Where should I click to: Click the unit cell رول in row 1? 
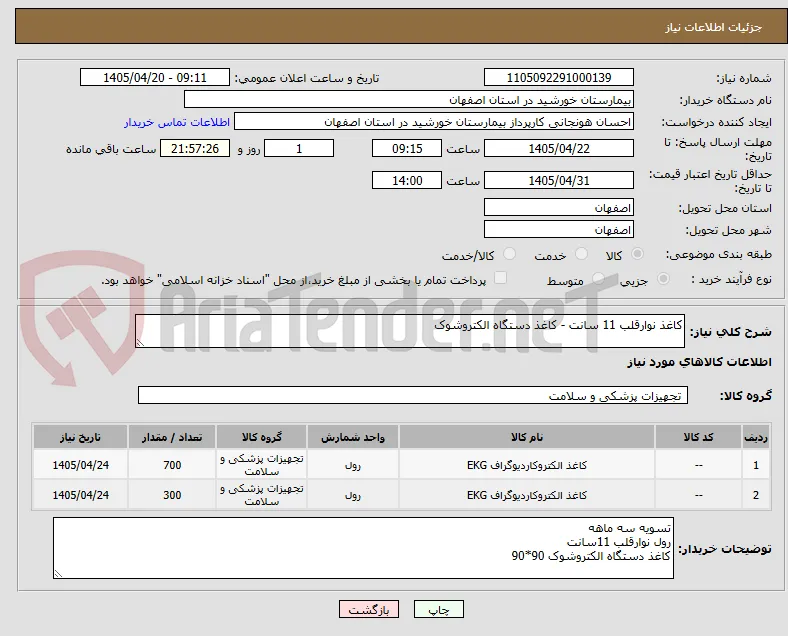click(353, 465)
